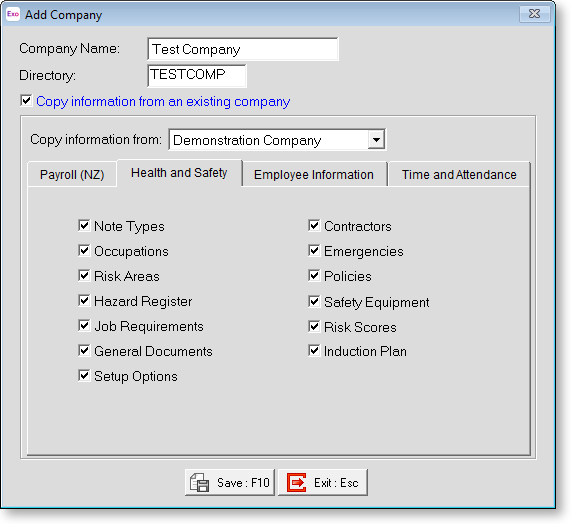Screen dimensions: 571x524
Task: Untick Copy information from an existing company
Action: pos(26,101)
